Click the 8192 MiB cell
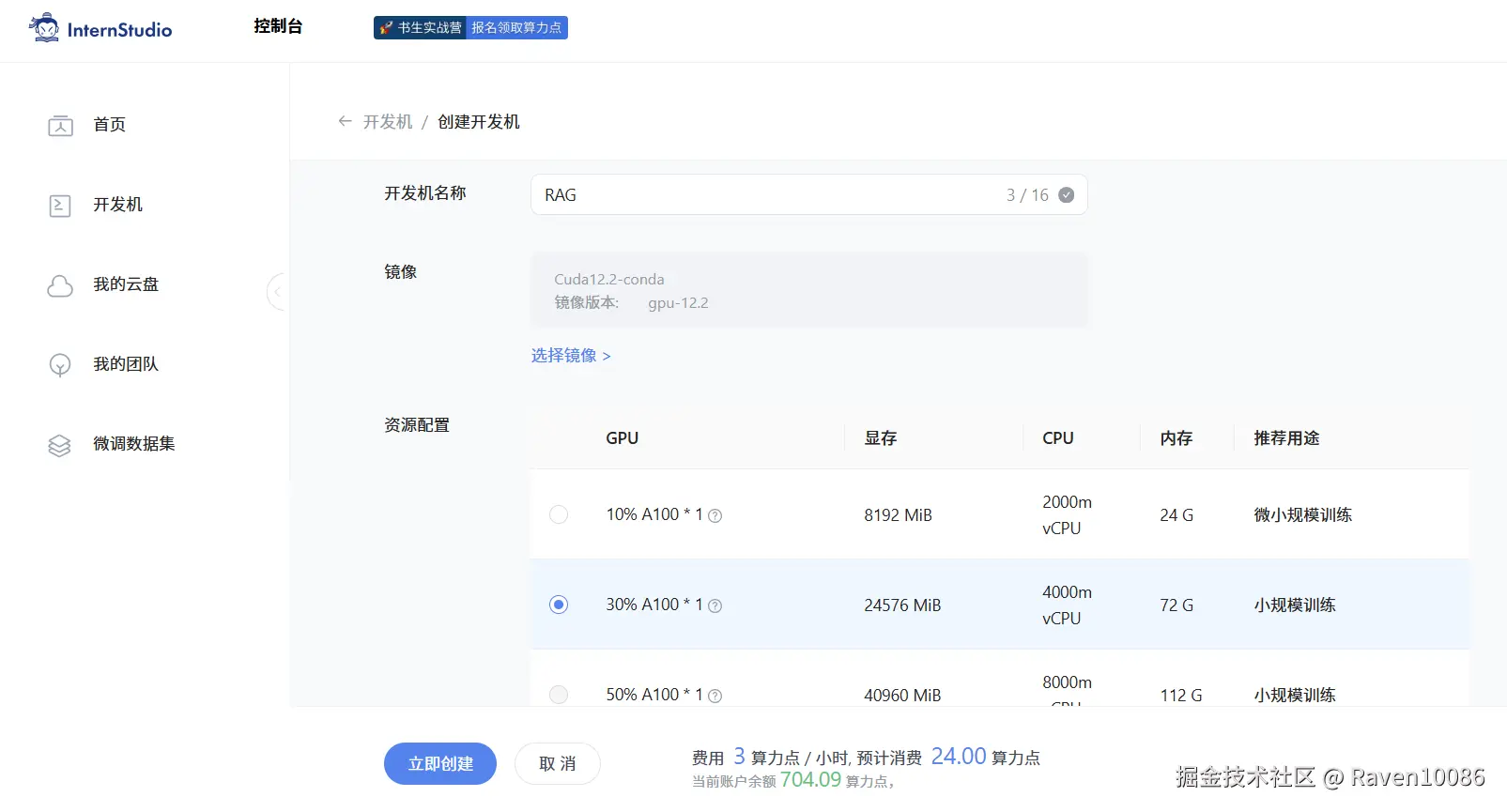This screenshot has height=812, width=1507. (899, 515)
